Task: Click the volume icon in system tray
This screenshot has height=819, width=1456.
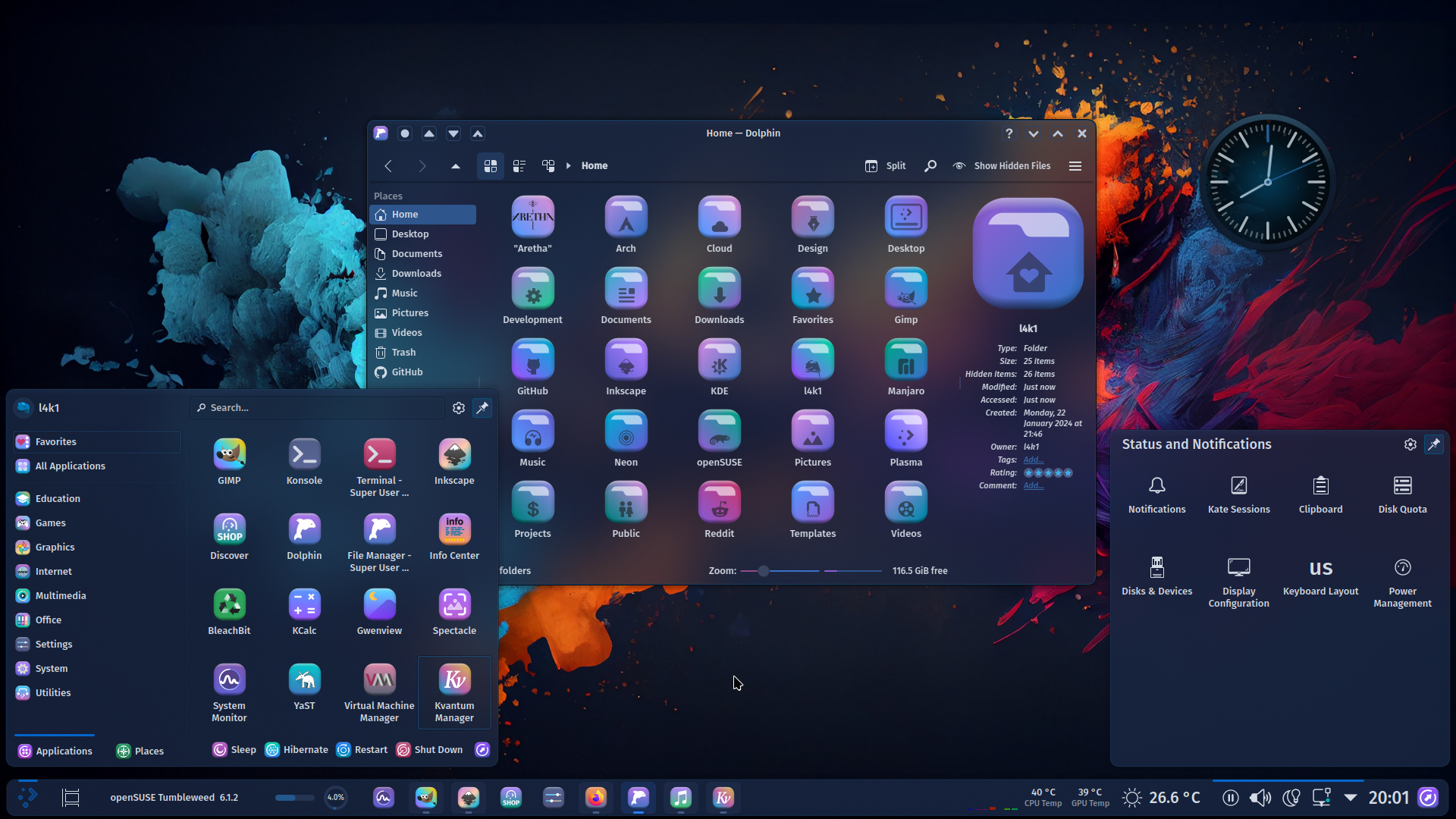Action: pyautogui.click(x=1260, y=798)
